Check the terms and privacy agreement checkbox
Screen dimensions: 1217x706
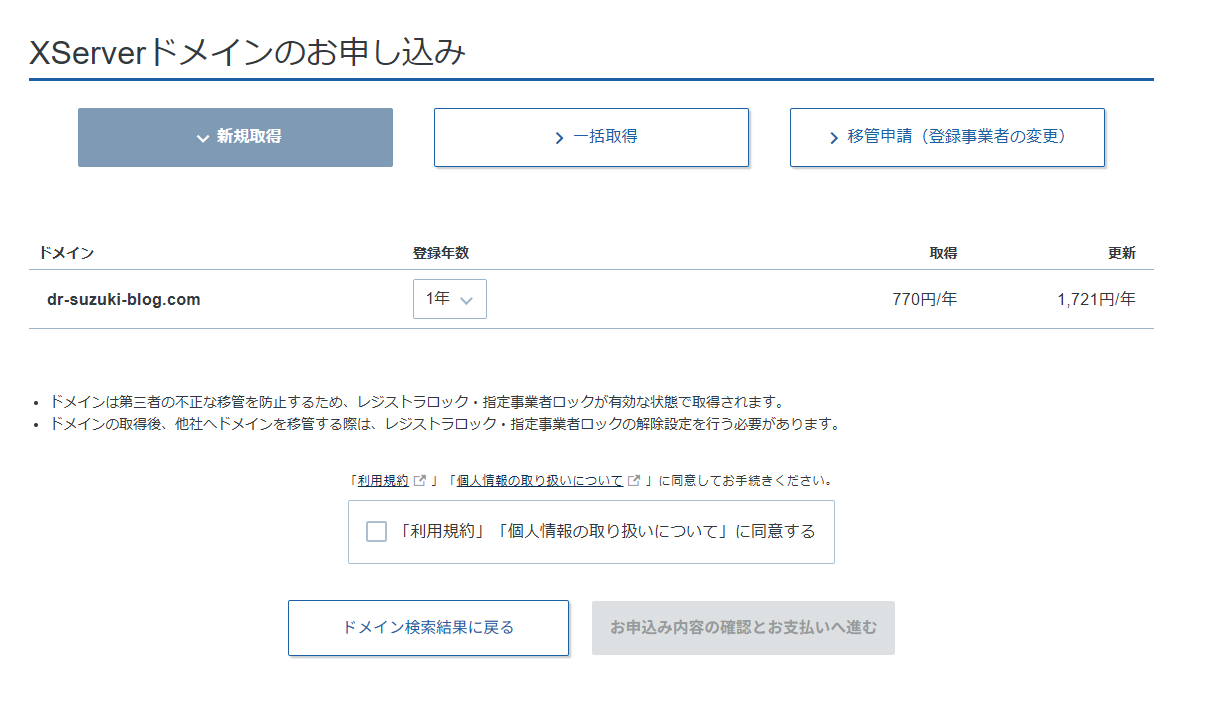pyautogui.click(x=376, y=531)
